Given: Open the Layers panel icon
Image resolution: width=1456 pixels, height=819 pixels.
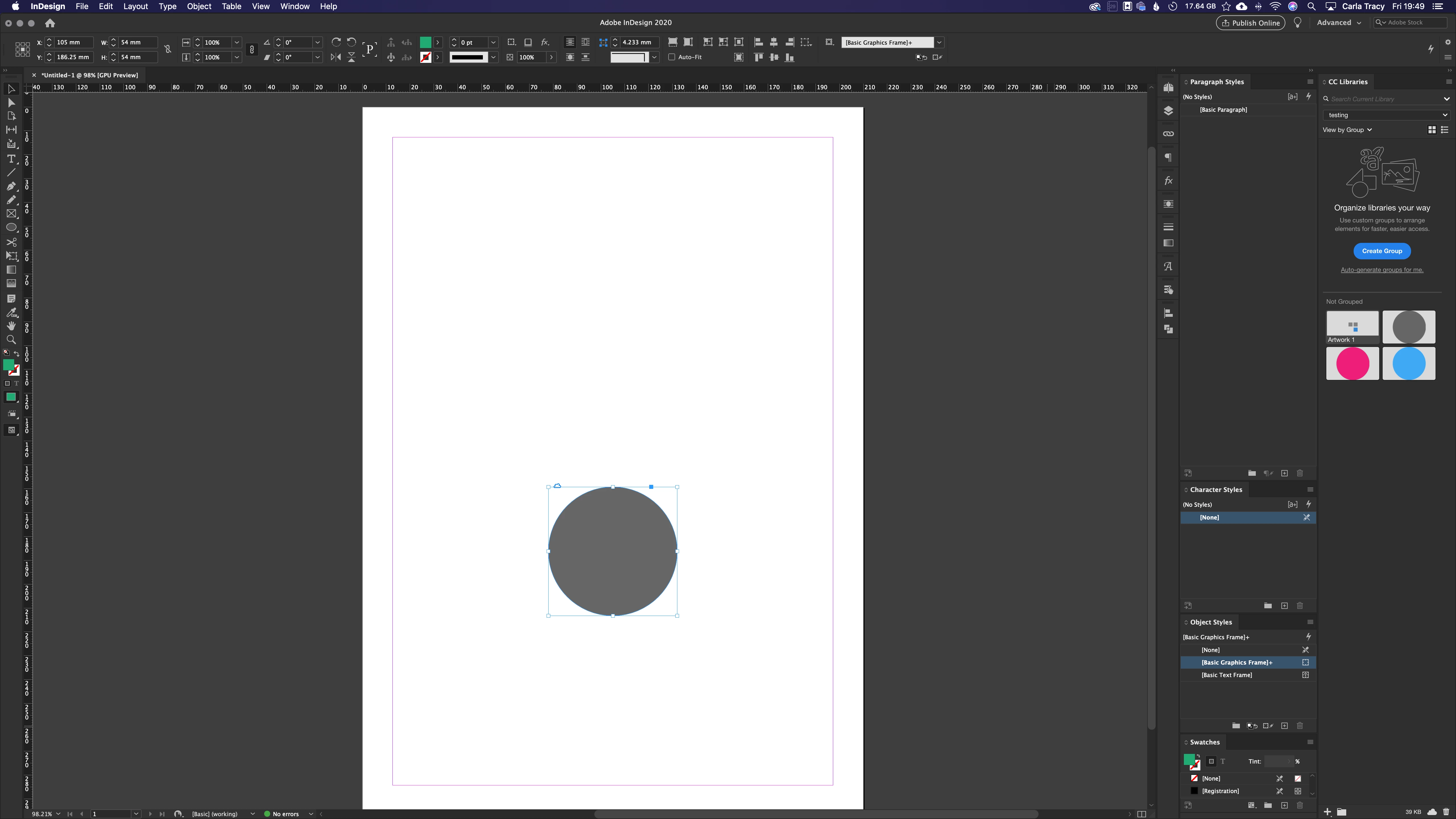Looking at the screenshot, I should click(1168, 111).
